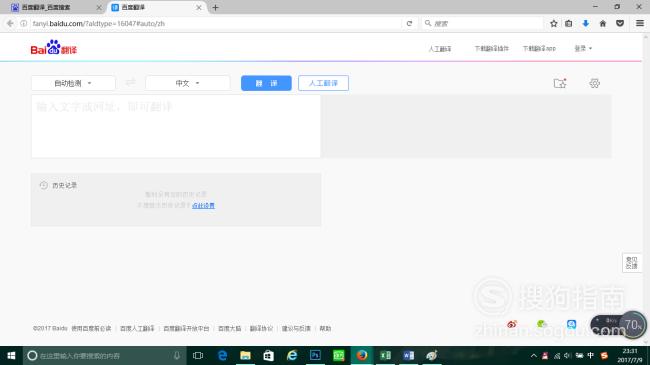Expand the 登录 login dropdown
Screen dimensions: 650x365
(x=583, y=49)
